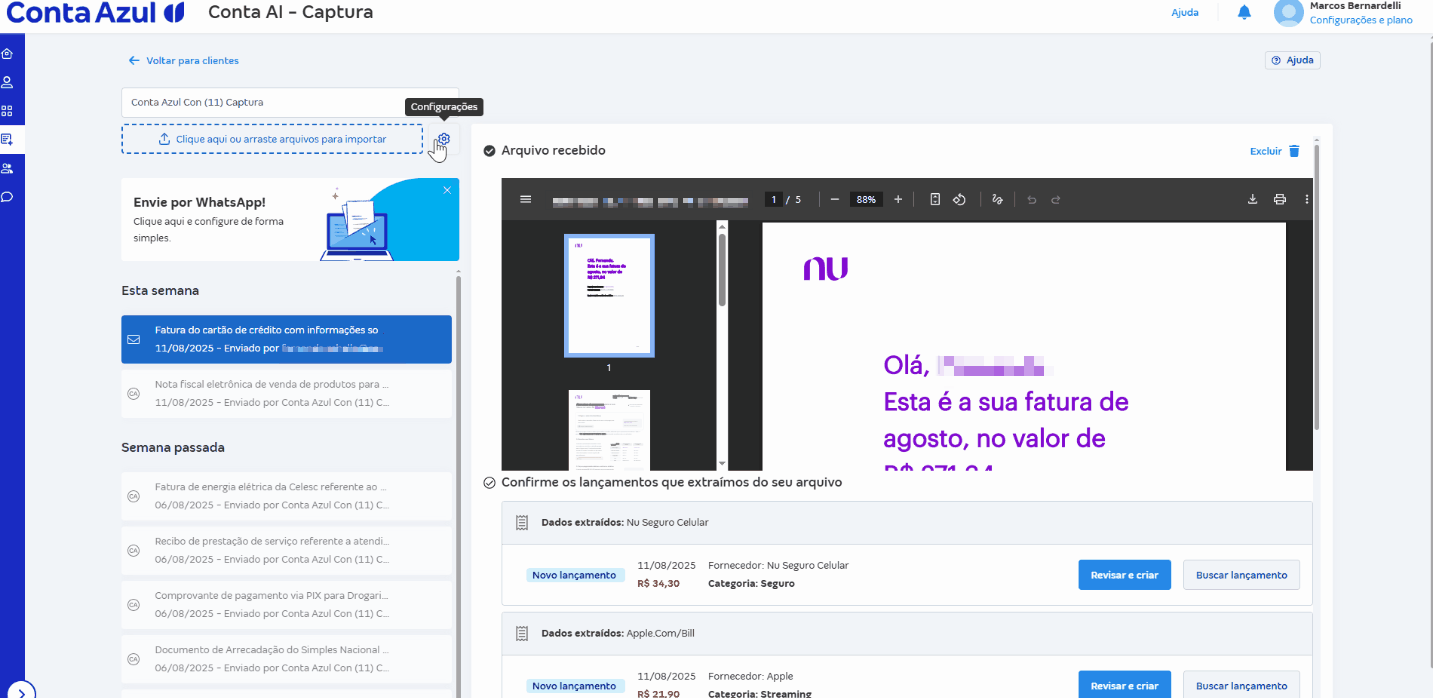Open the PDF viewer more options menu
This screenshot has height=698, width=1433.
pyautogui.click(x=1306, y=199)
